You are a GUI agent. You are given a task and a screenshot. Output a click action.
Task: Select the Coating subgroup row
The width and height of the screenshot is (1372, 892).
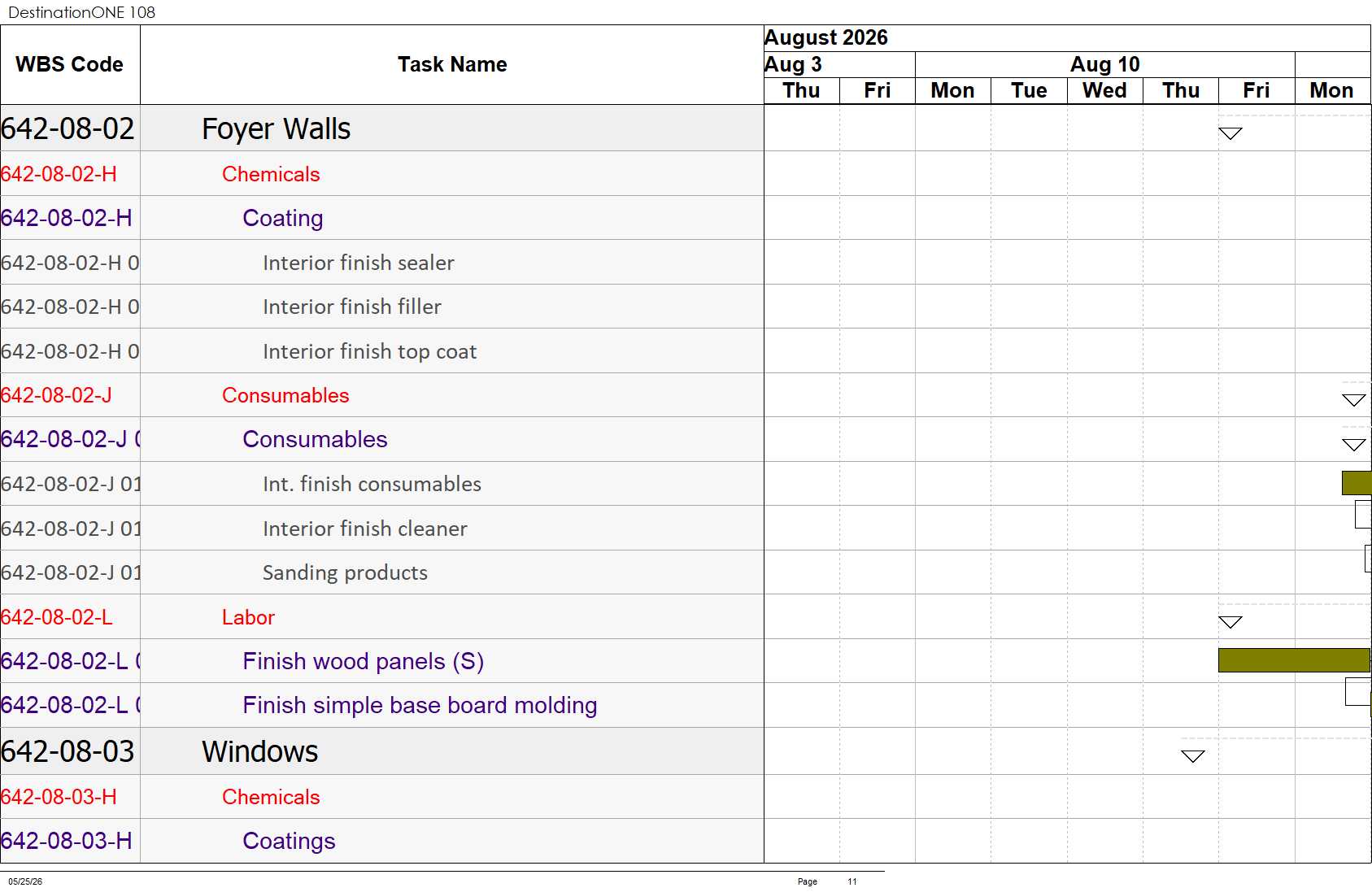click(x=382, y=218)
